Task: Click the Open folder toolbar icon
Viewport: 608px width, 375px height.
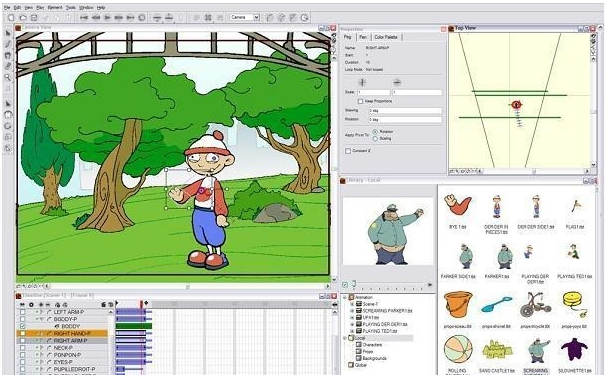Action: (x=23, y=17)
